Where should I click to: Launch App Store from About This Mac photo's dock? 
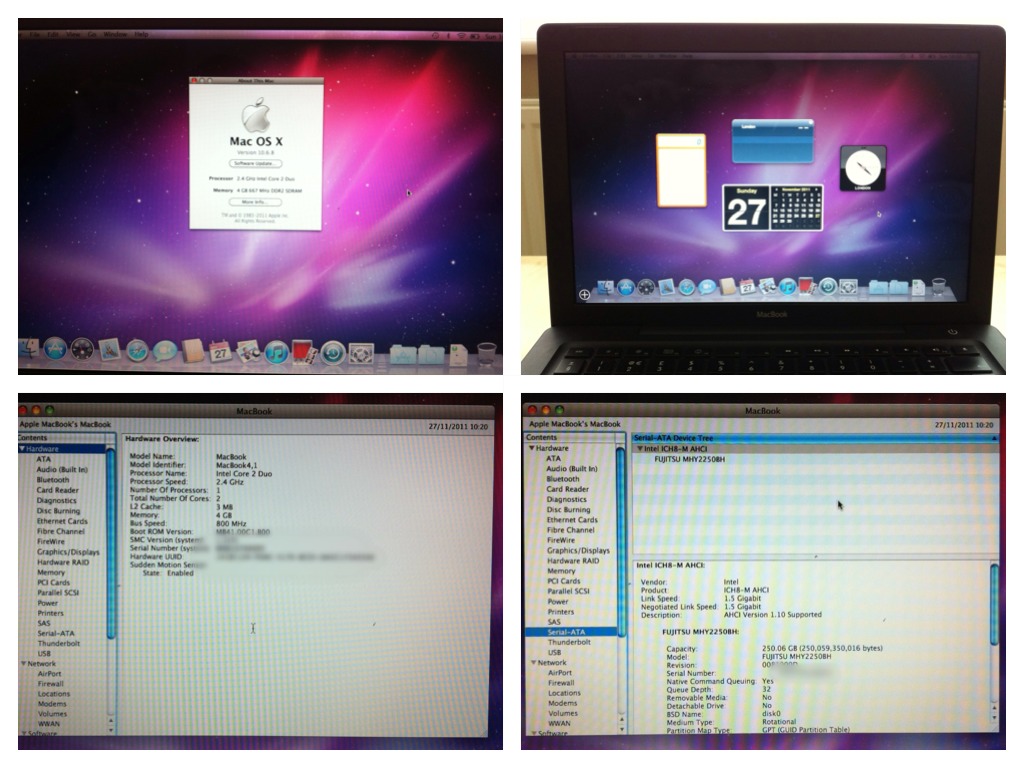click(x=56, y=349)
